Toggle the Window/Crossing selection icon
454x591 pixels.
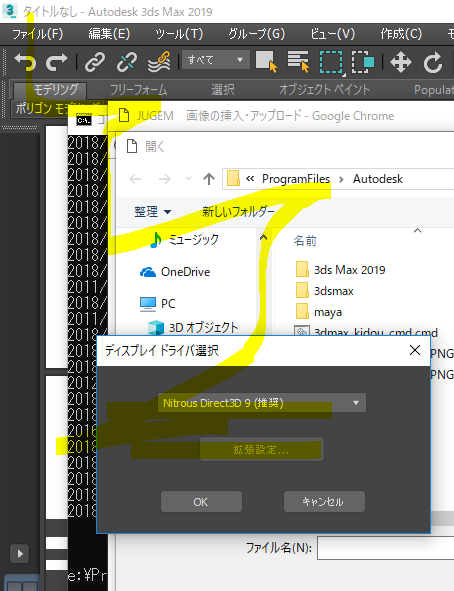click(x=363, y=62)
